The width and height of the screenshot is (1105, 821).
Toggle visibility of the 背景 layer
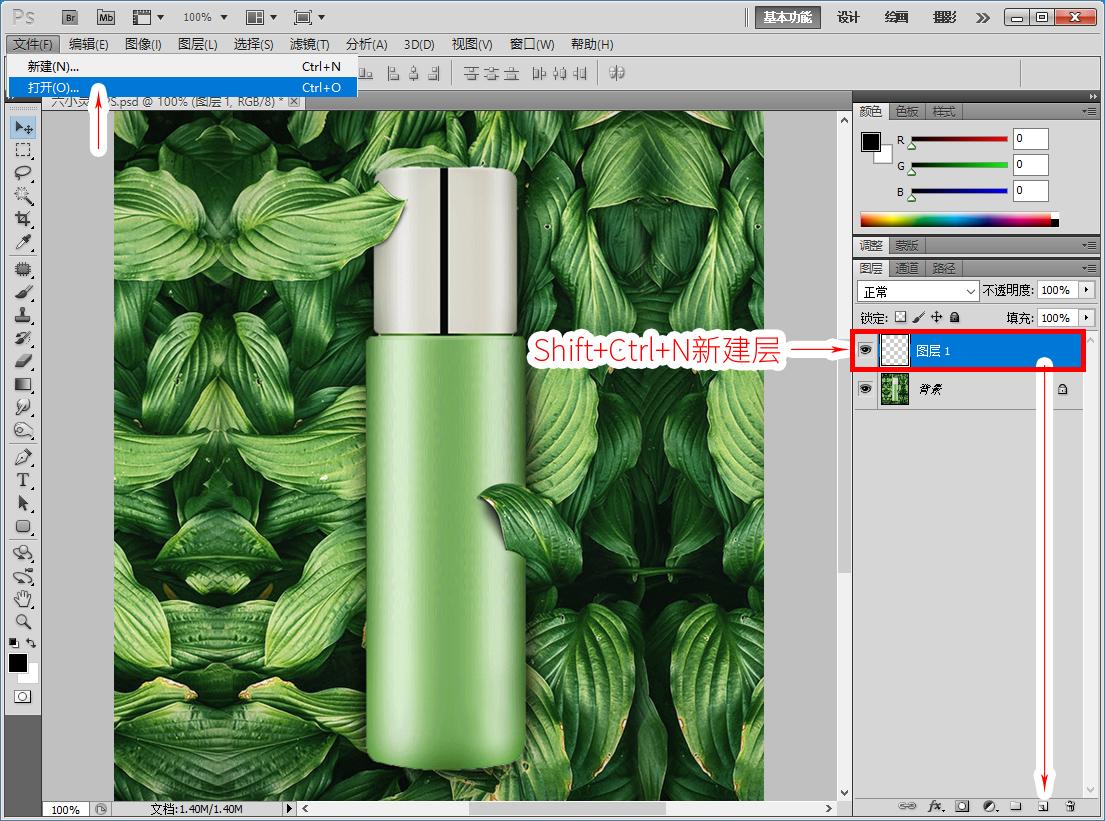point(865,389)
